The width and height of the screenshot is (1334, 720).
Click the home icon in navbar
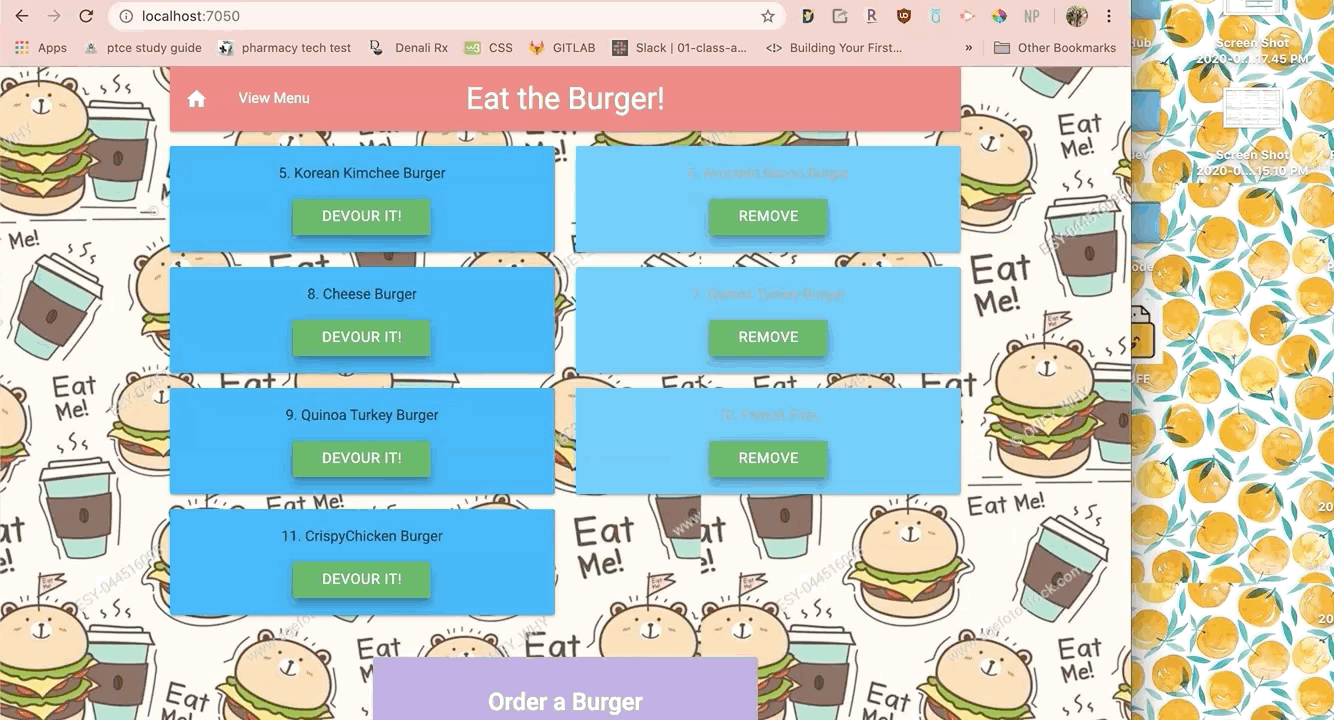(197, 98)
